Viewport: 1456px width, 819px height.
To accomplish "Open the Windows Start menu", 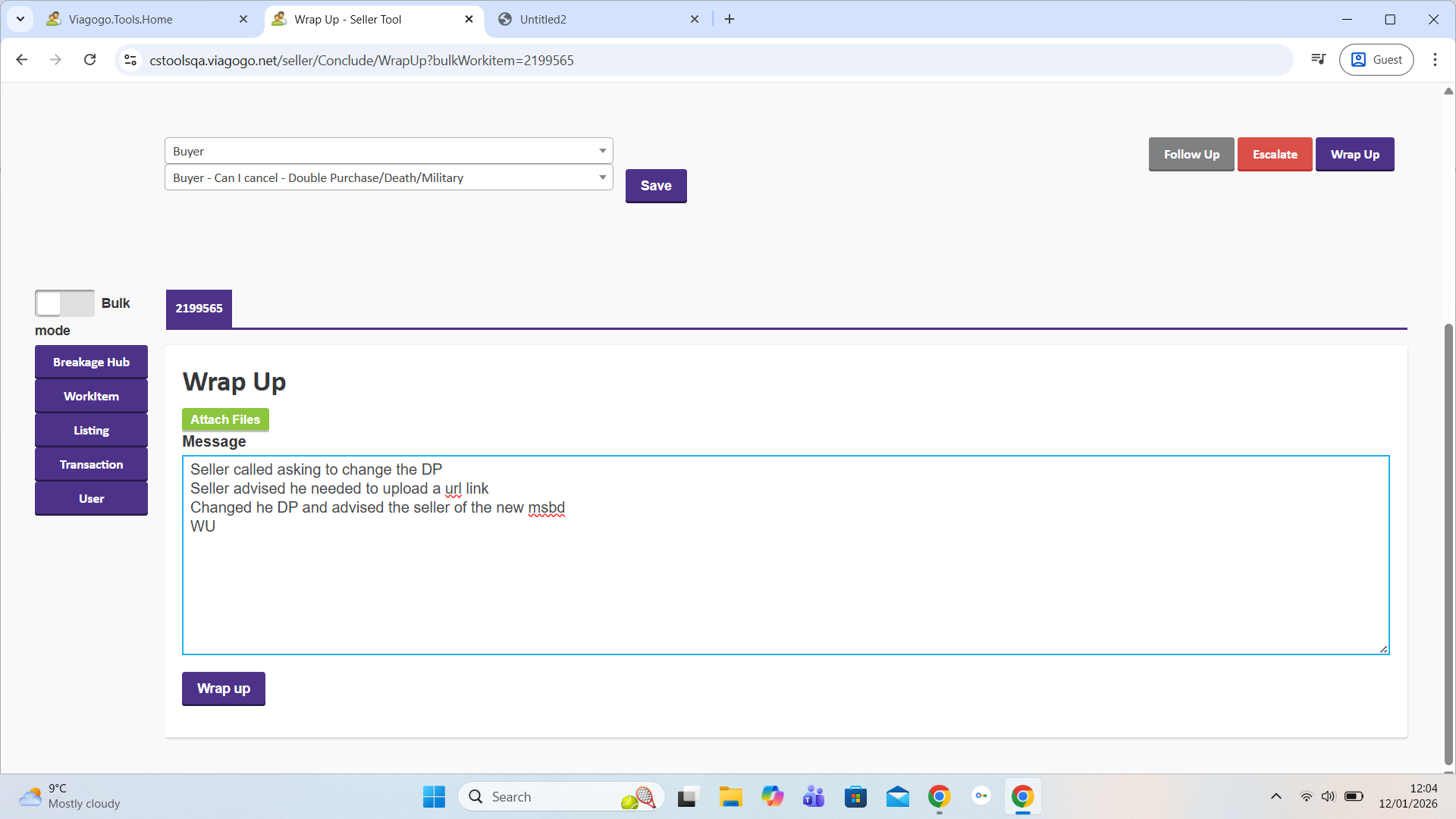I will (434, 796).
